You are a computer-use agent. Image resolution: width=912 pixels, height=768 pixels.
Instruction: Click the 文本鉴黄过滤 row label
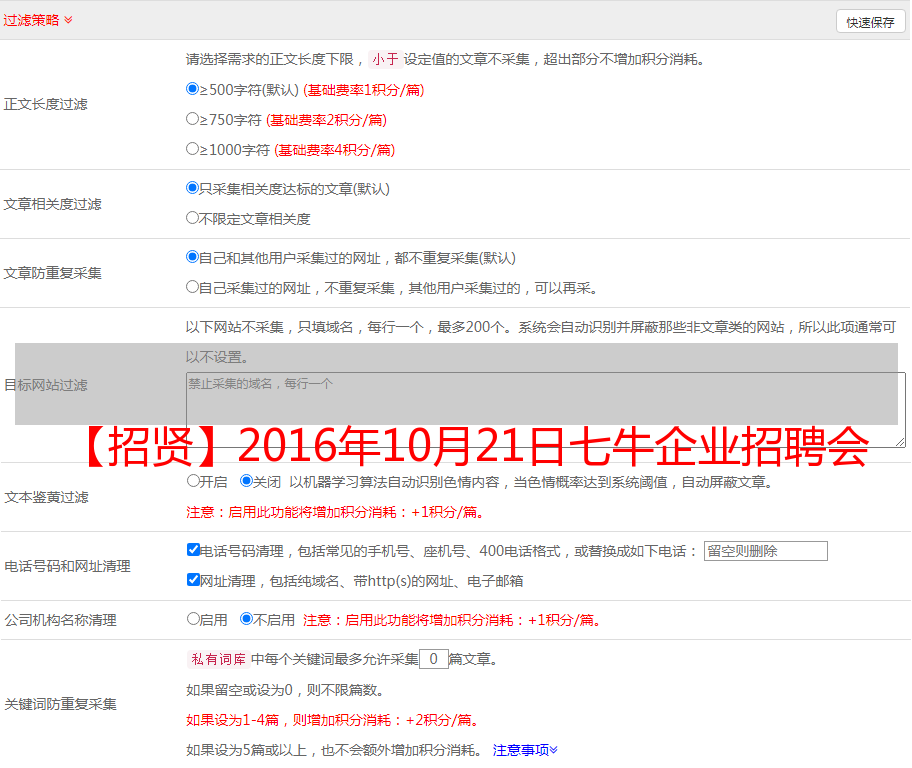click(47, 497)
